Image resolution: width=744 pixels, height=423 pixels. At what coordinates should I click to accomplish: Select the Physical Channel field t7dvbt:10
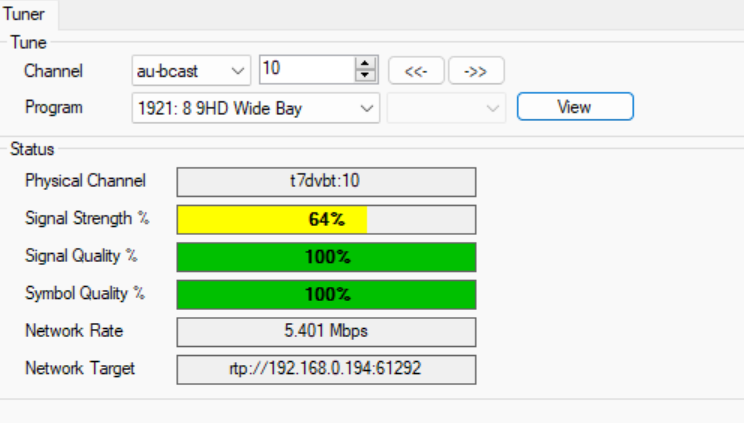click(x=326, y=182)
